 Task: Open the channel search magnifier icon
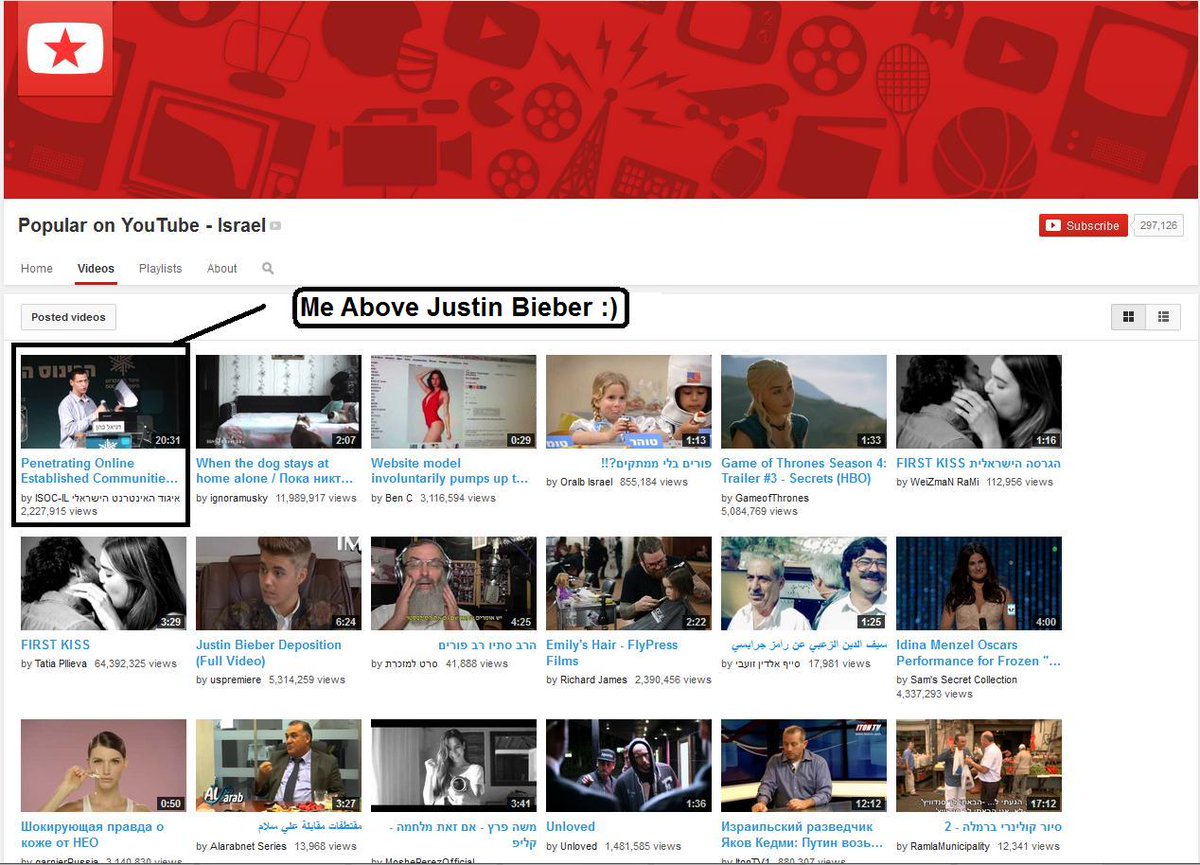(x=268, y=268)
